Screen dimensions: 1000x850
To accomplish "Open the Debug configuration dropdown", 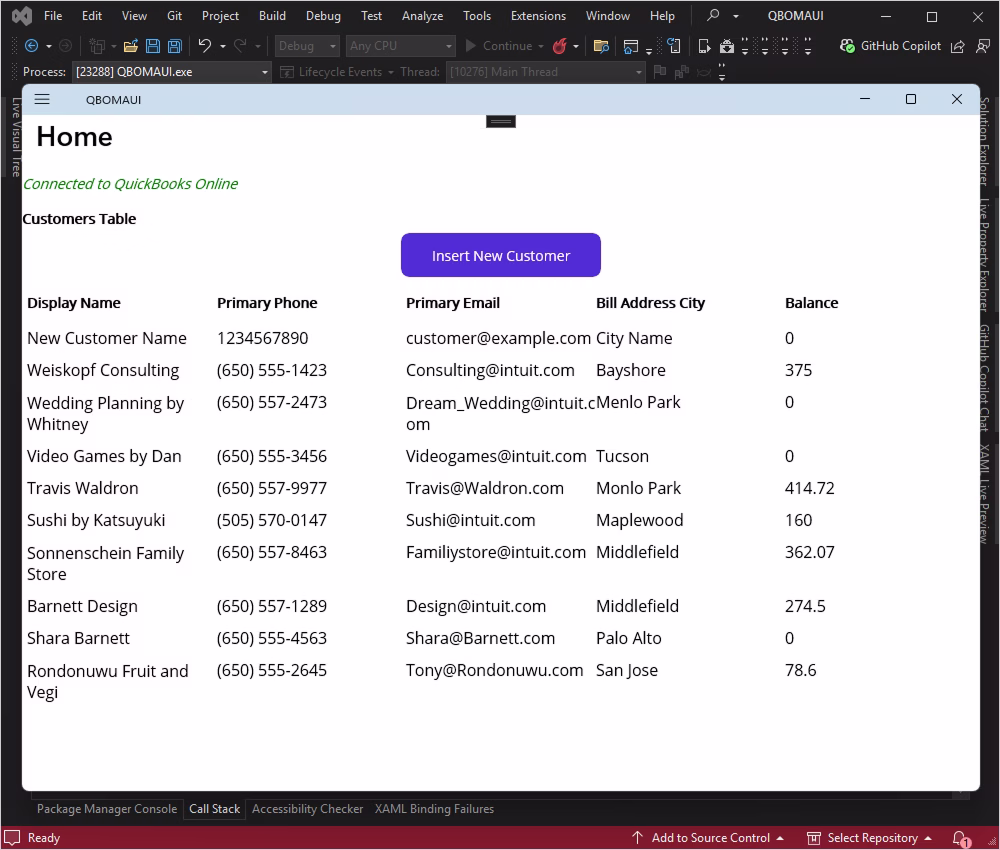I will (x=307, y=46).
